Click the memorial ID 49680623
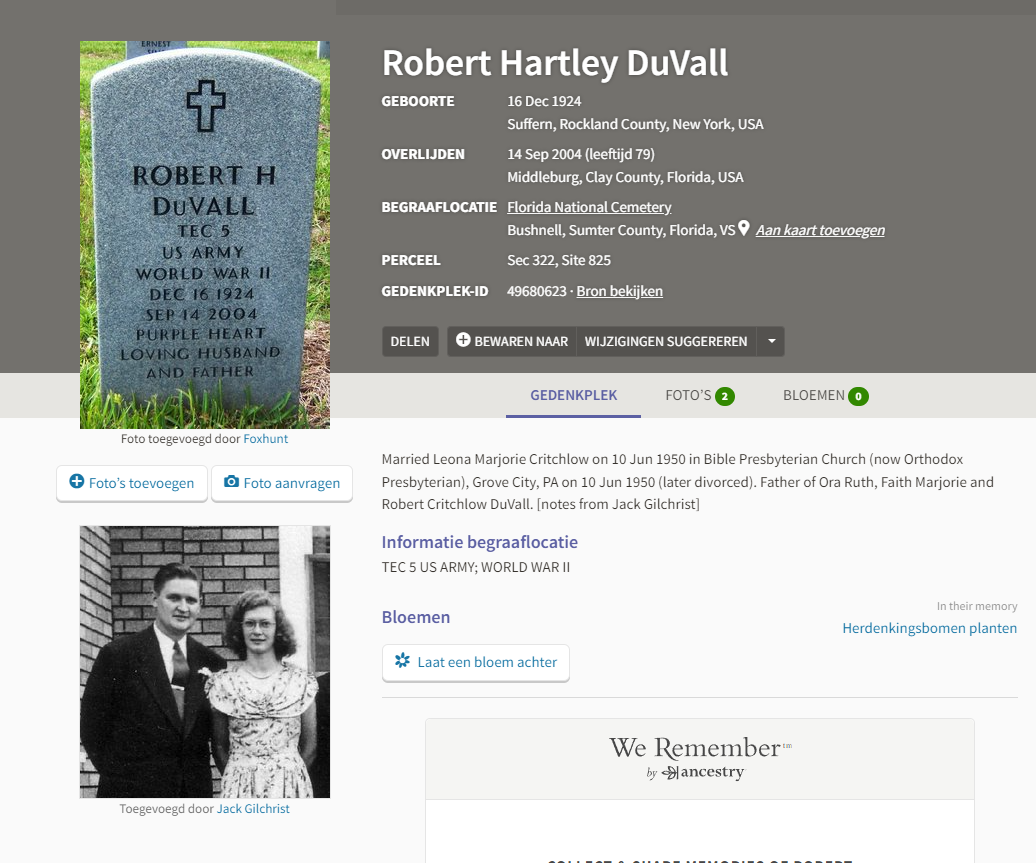1036x863 pixels. click(536, 291)
